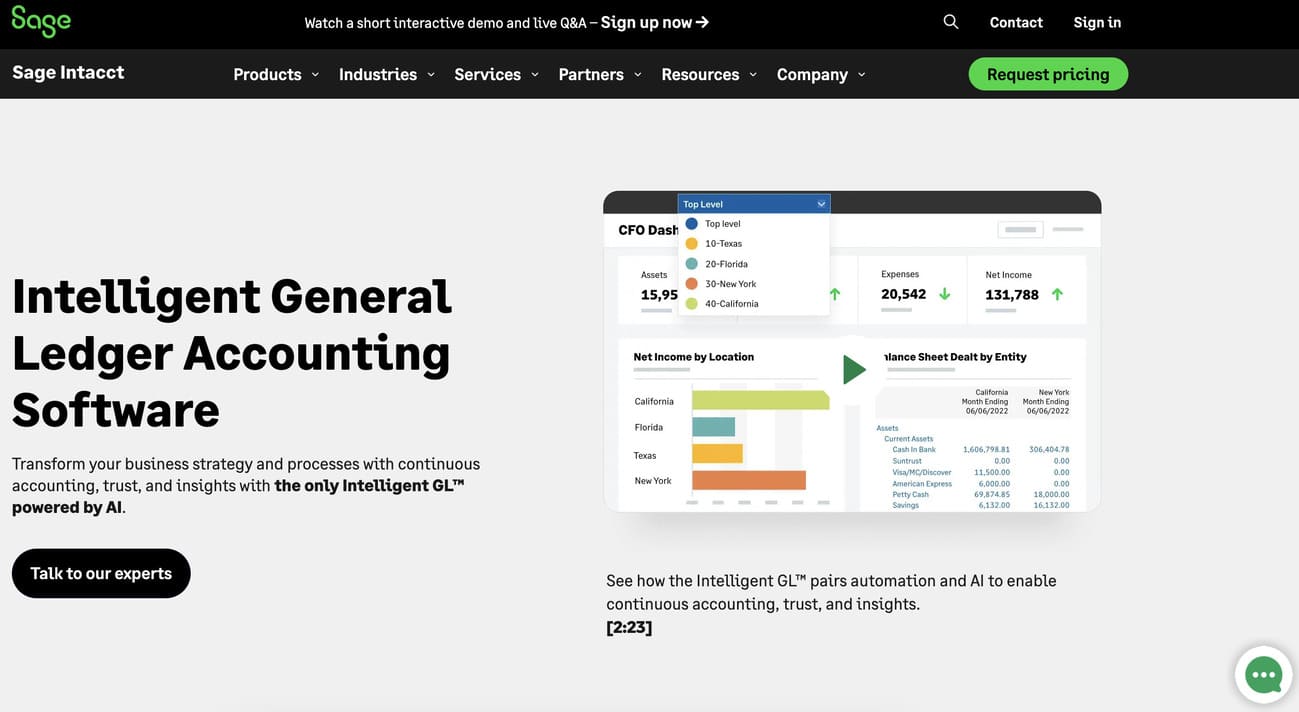The image size is (1299, 712).
Task: Click the Expenses down arrow icon
Action: click(944, 294)
